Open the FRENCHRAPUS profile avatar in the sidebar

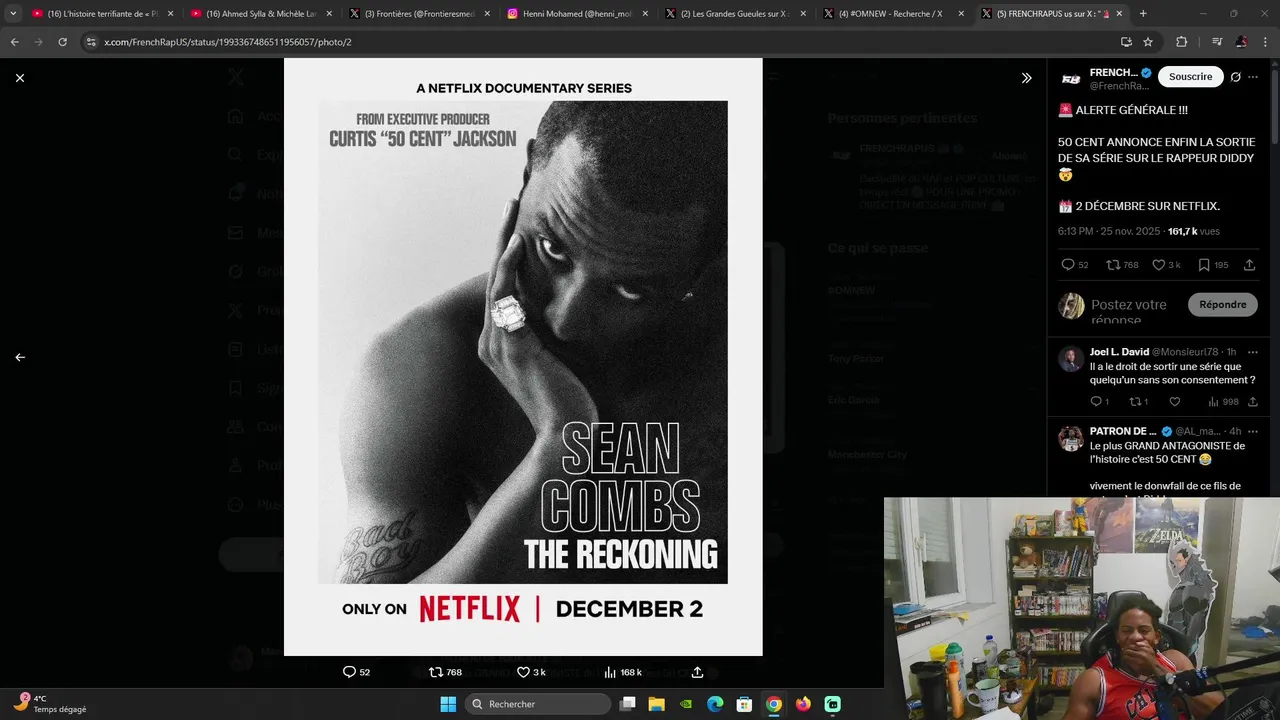click(x=1071, y=79)
